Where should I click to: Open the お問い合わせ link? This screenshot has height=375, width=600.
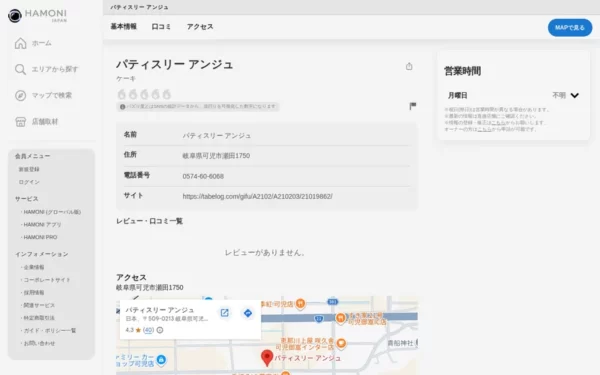[x=39, y=343]
